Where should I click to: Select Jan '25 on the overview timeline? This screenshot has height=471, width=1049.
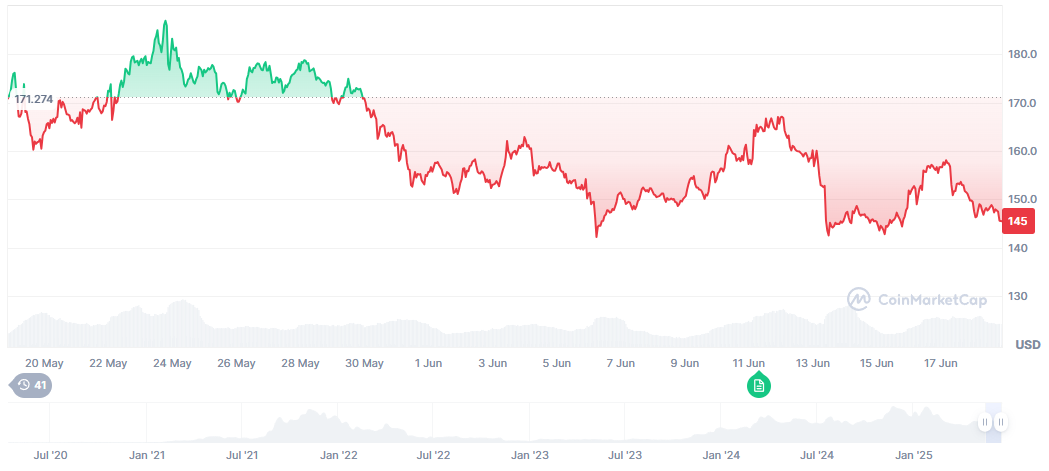[x=914, y=455]
